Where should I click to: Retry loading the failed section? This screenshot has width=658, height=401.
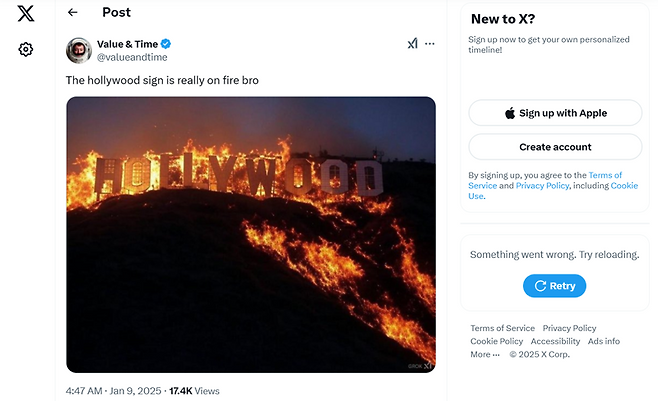tap(555, 286)
